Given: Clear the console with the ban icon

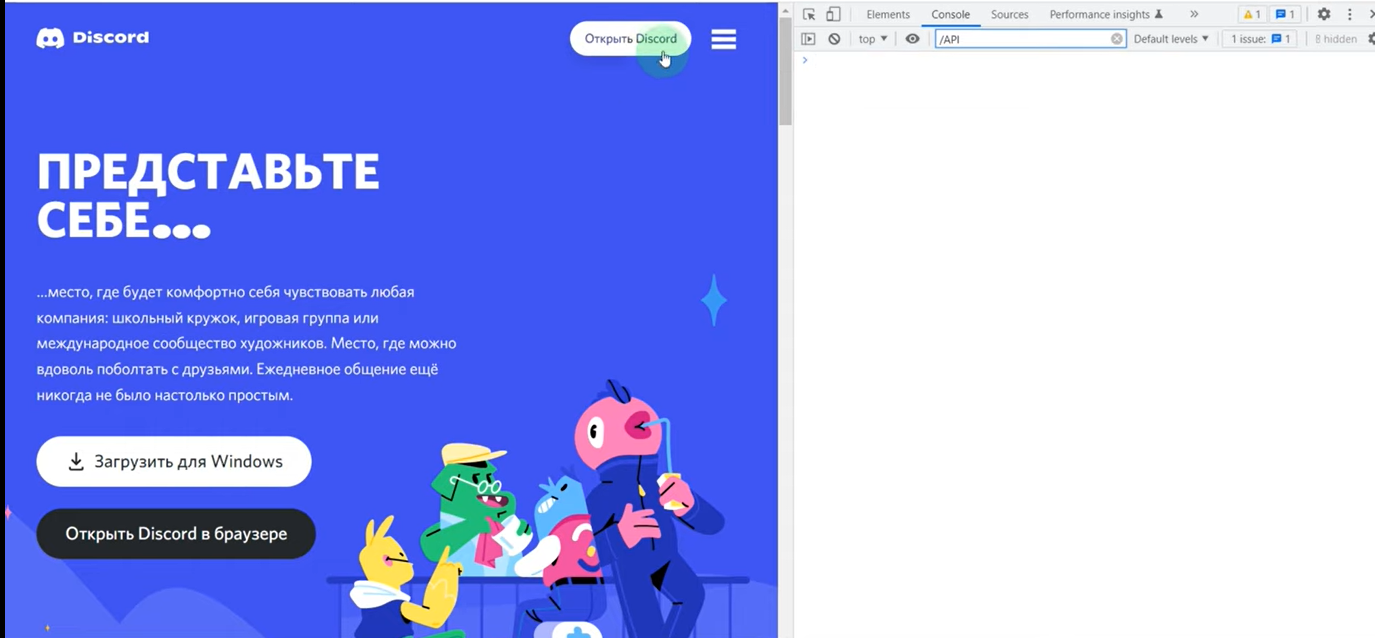Looking at the screenshot, I should click(834, 39).
